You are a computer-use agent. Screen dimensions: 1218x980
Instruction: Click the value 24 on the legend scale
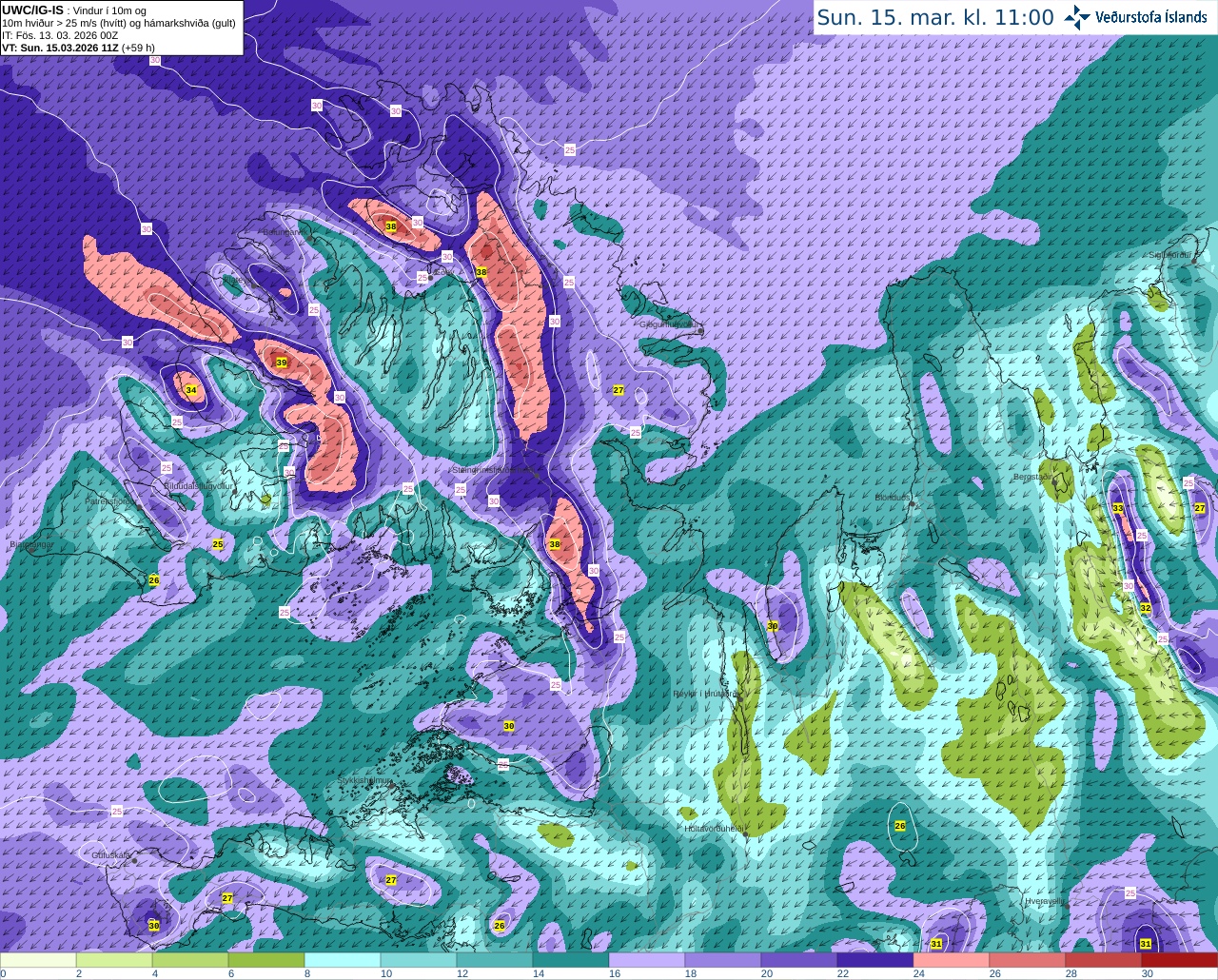919,973
